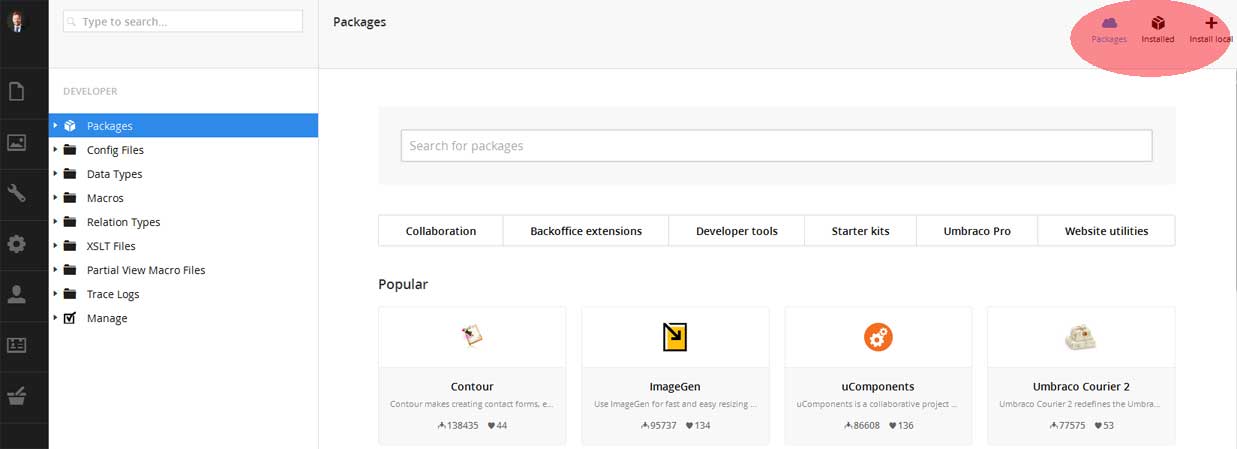Expand the Trace Logs tree node arrow

[x=55, y=294]
